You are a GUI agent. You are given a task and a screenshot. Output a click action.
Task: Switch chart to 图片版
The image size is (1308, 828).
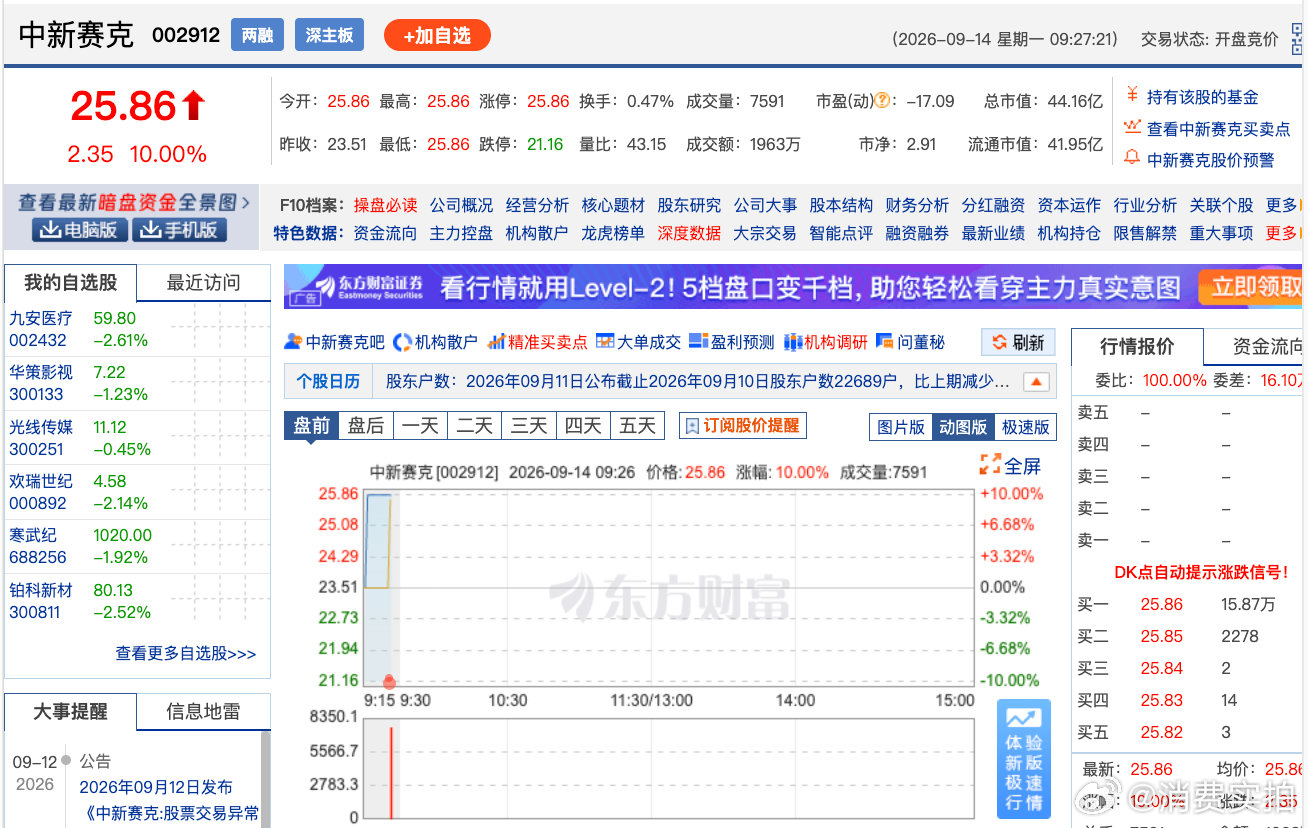[x=901, y=427]
